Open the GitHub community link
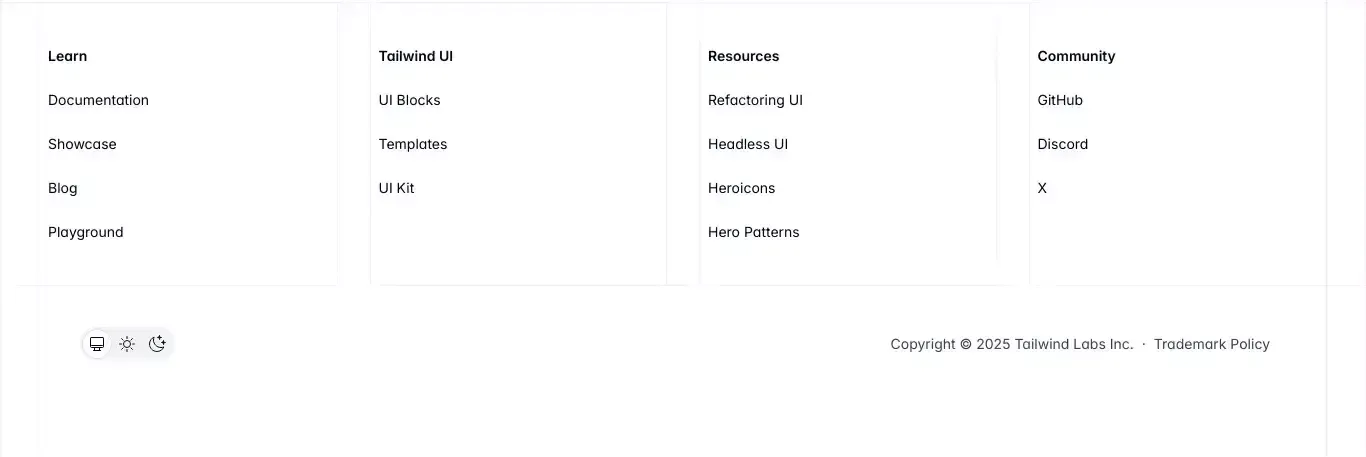1366x457 pixels. pyautogui.click(x=1060, y=100)
